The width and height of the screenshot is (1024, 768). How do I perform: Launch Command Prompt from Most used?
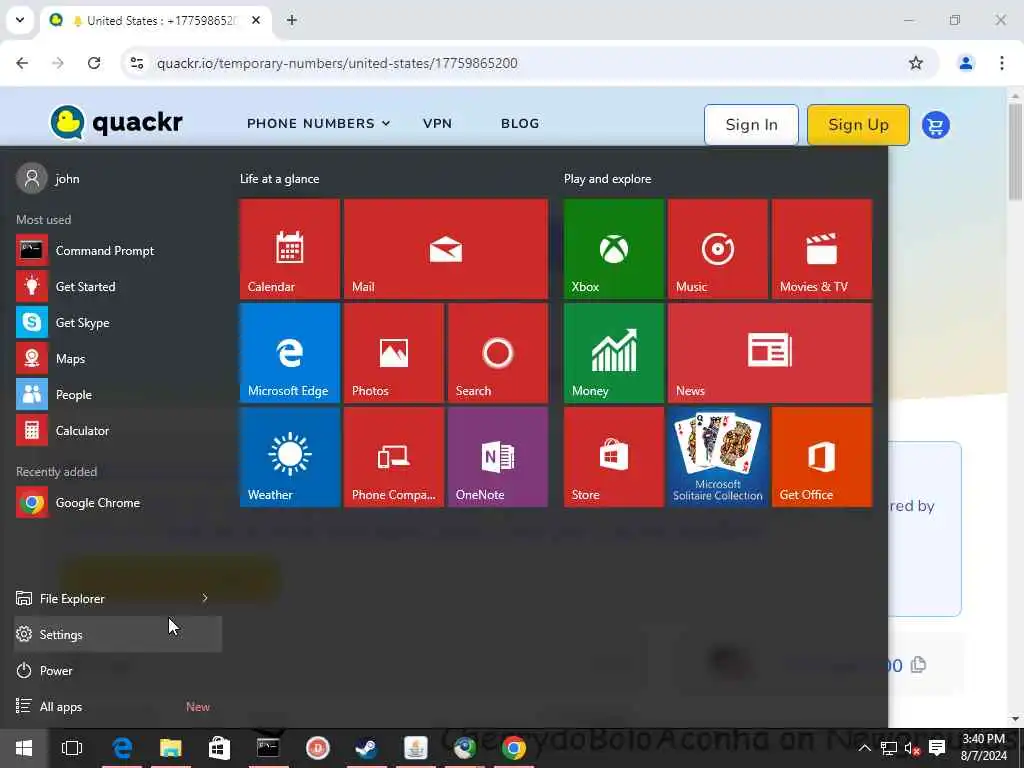point(118,251)
